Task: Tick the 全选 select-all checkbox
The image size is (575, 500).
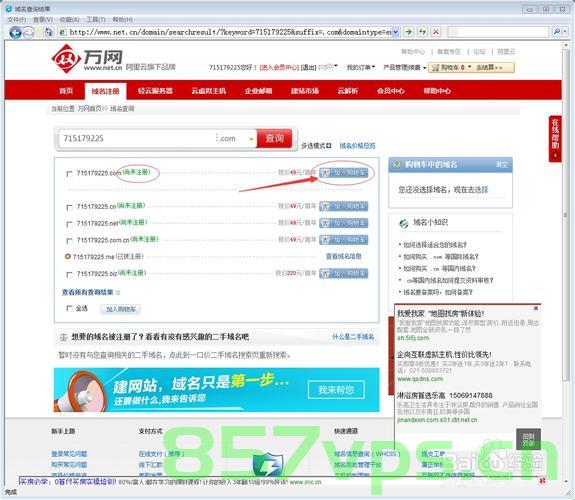Action: (x=69, y=308)
